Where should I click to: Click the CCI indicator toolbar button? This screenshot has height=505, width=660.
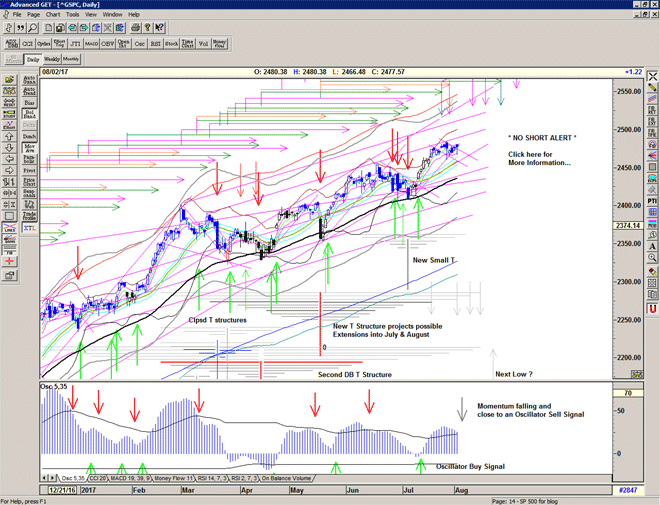29,44
